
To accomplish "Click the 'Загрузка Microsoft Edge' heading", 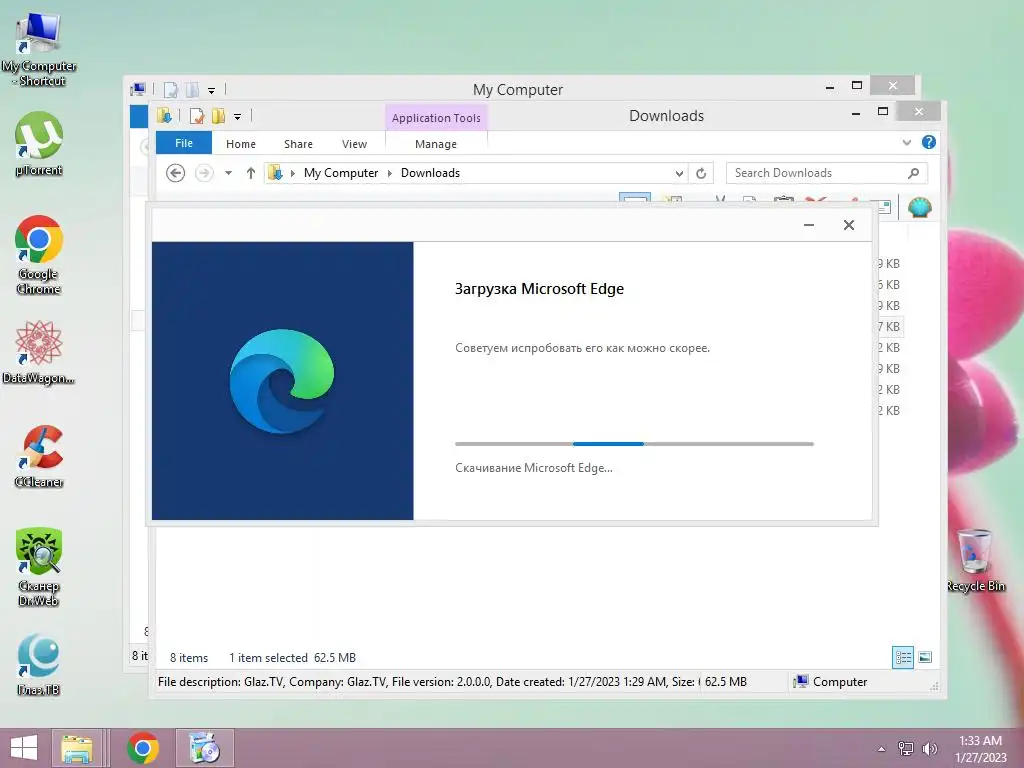I will point(539,289).
